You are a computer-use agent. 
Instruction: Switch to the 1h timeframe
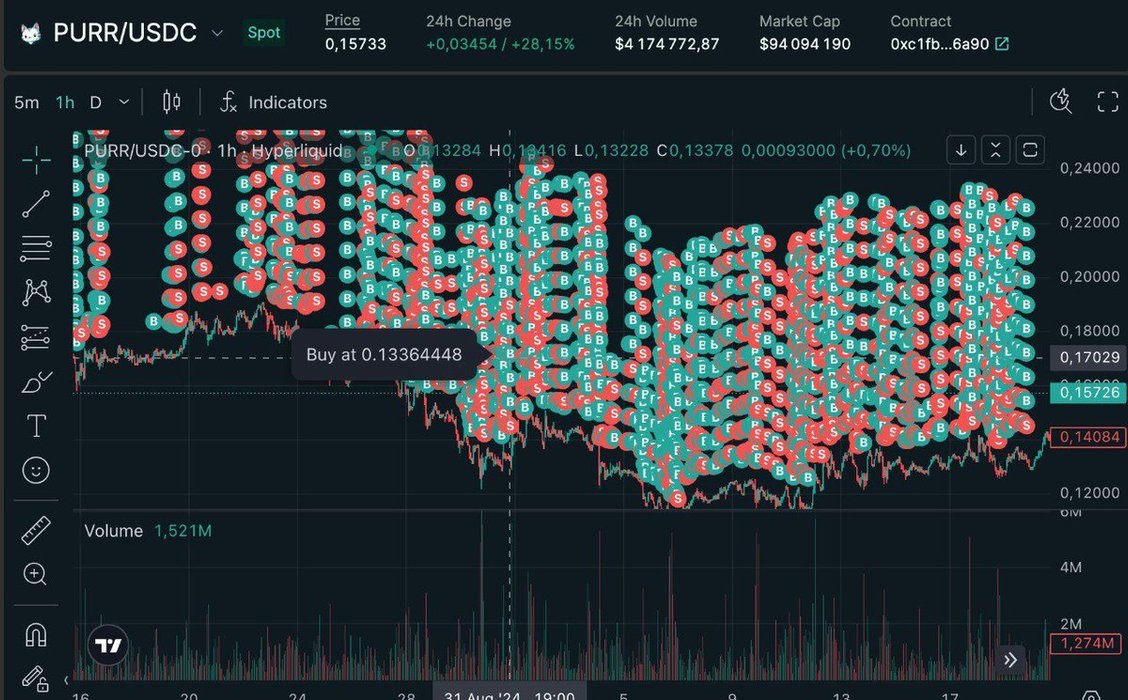tap(65, 103)
